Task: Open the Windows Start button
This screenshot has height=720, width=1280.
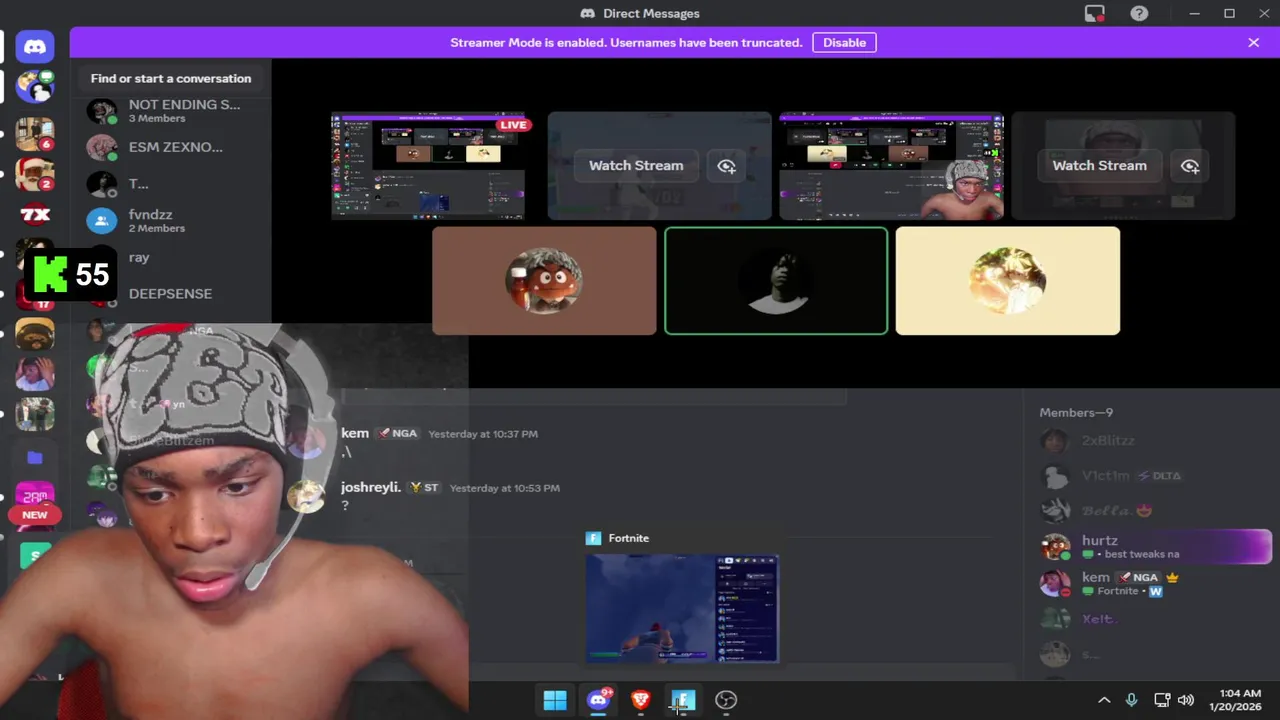Action: click(x=555, y=700)
